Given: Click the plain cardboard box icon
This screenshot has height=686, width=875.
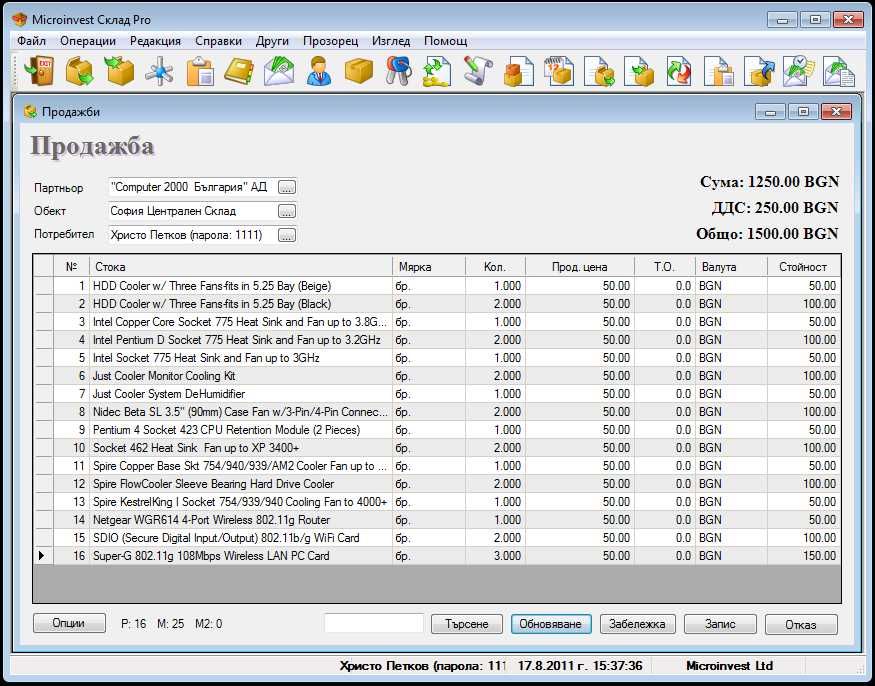Looking at the screenshot, I should pyautogui.click(x=359, y=71).
